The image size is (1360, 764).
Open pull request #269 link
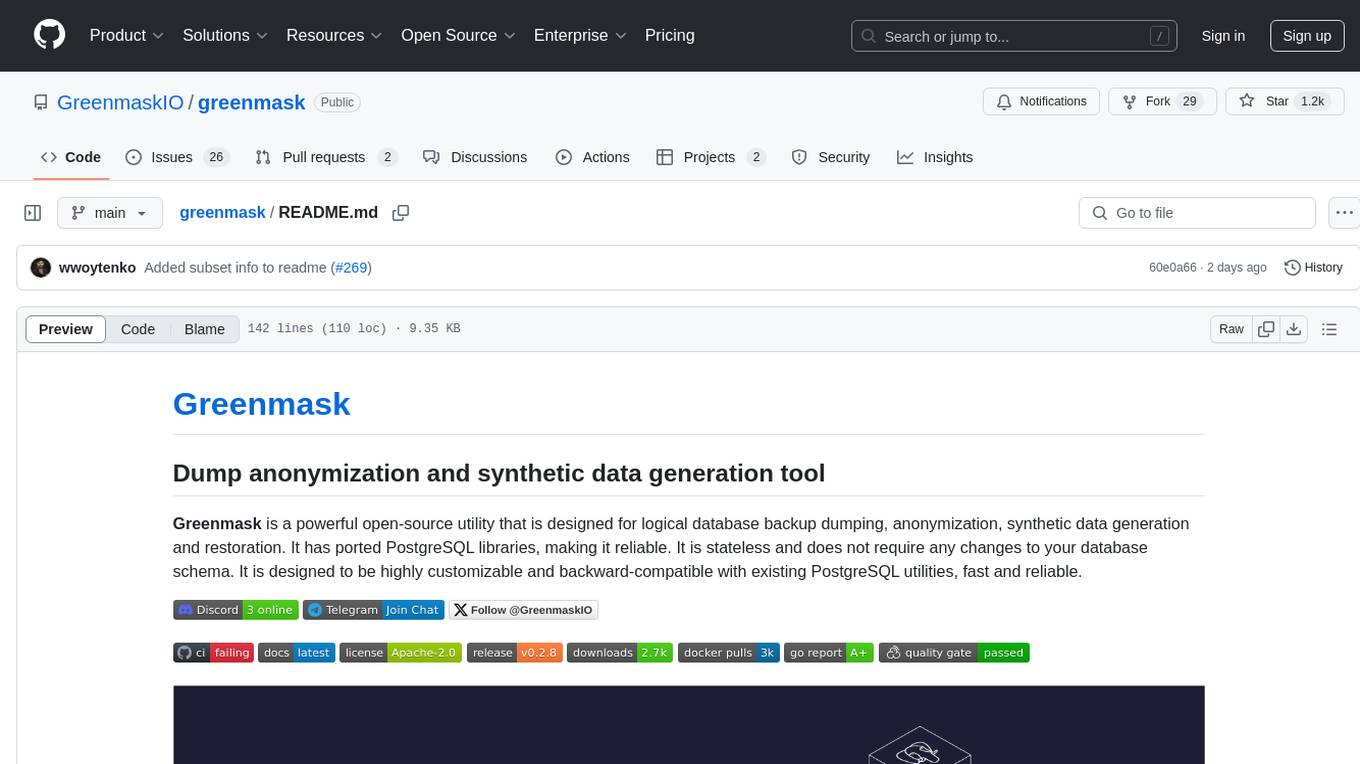pos(352,268)
